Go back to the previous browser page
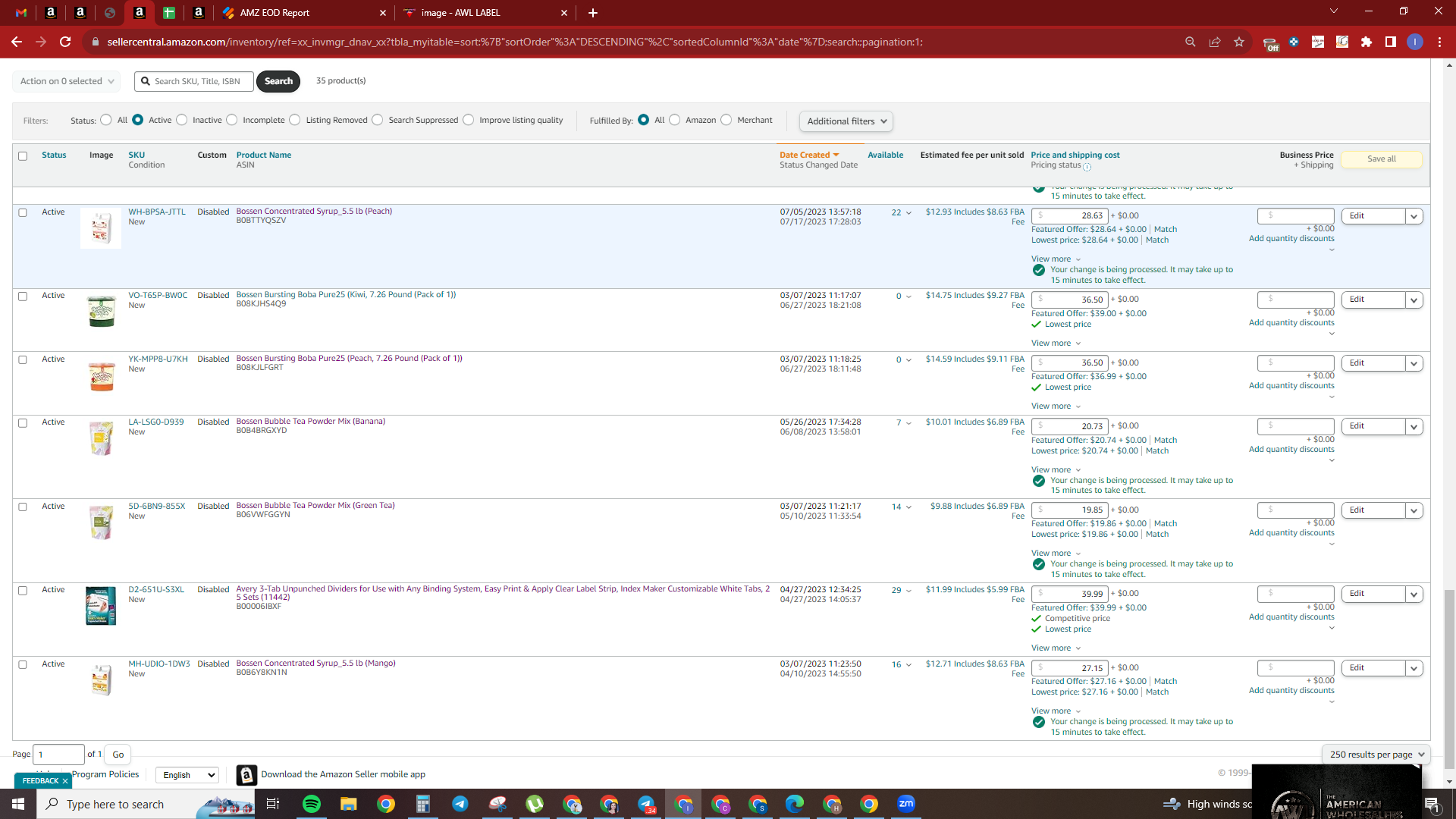 click(x=17, y=42)
